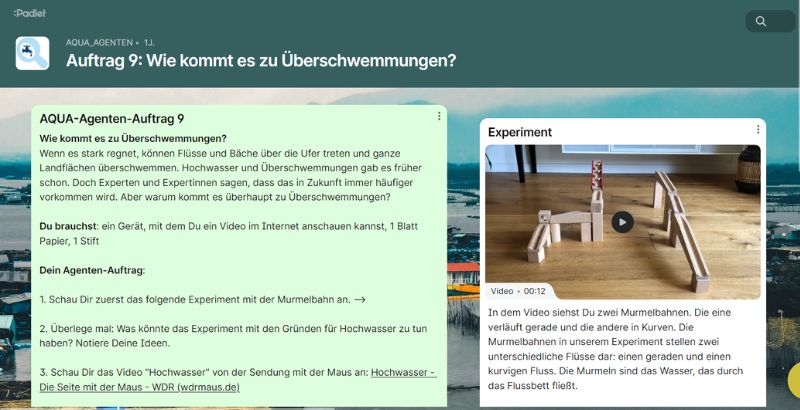This screenshot has height=410, width=800.
Task: Click the 'Du brauchst' line
Action: pyautogui.click(x=229, y=234)
